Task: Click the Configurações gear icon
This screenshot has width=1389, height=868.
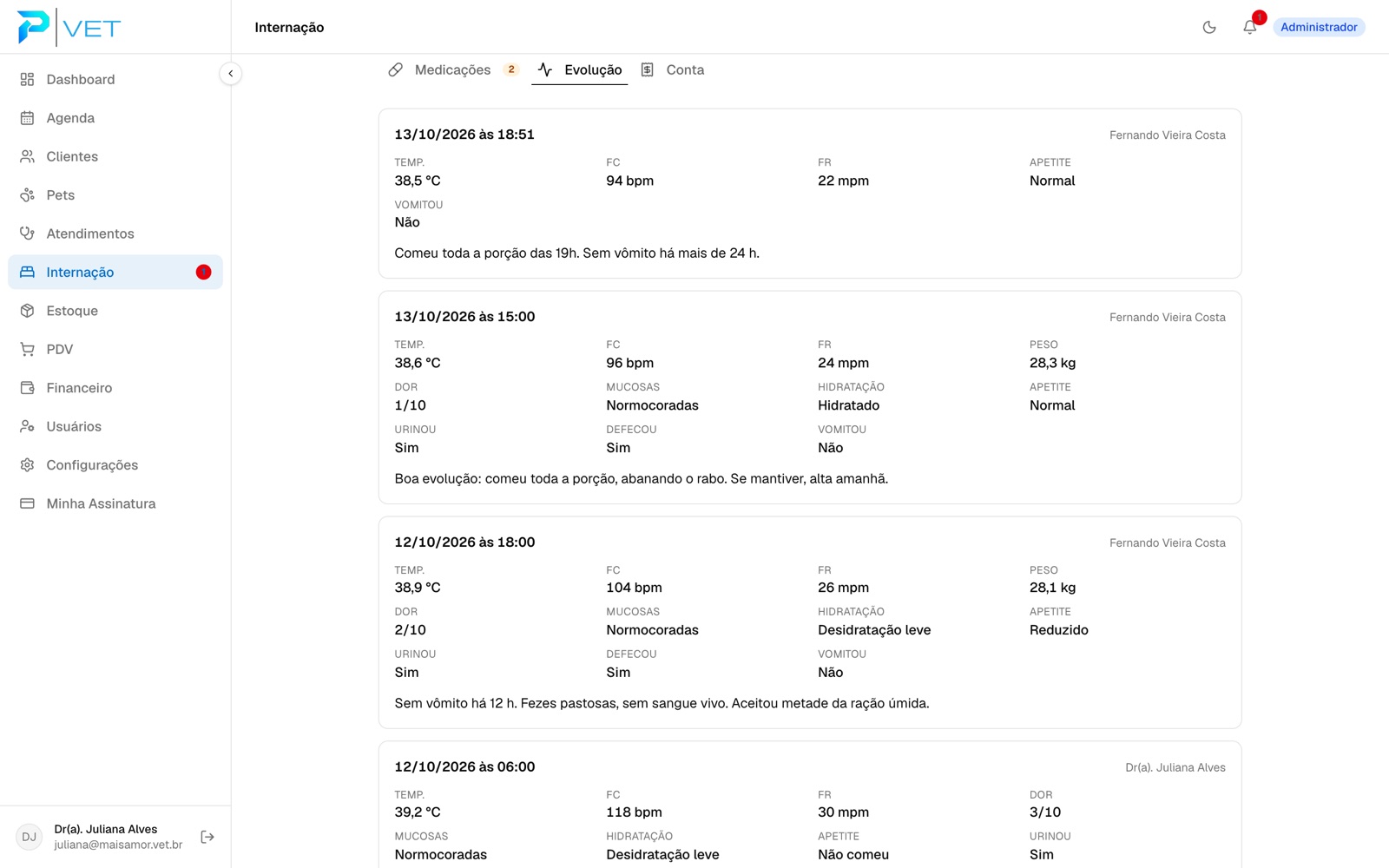Action: (x=27, y=465)
